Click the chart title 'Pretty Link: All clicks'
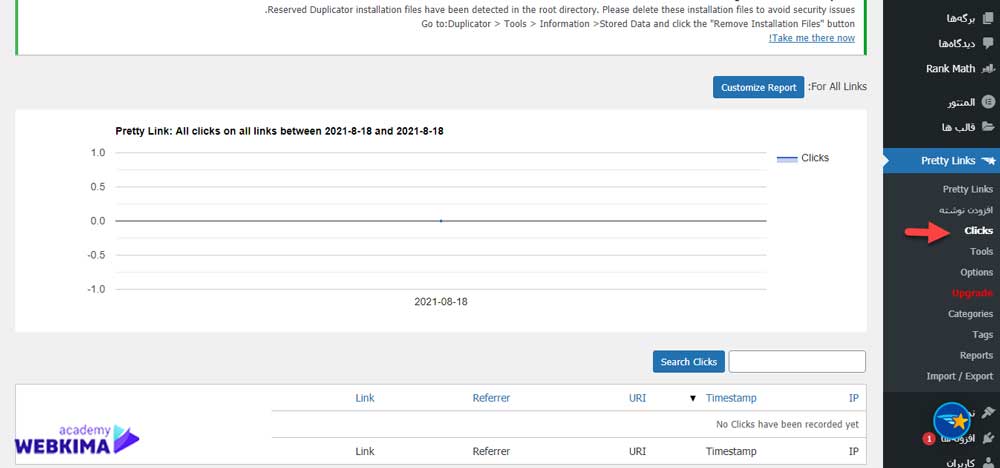The height and width of the screenshot is (468, 1000). pos(279,131)
